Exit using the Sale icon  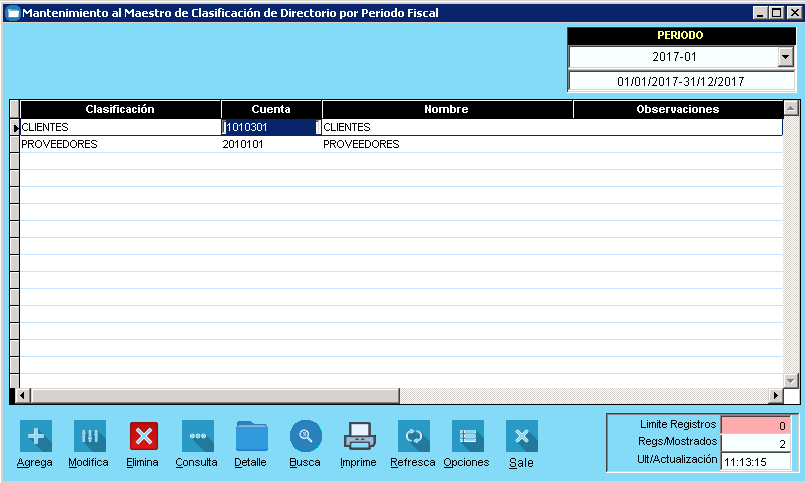[521, 436]
